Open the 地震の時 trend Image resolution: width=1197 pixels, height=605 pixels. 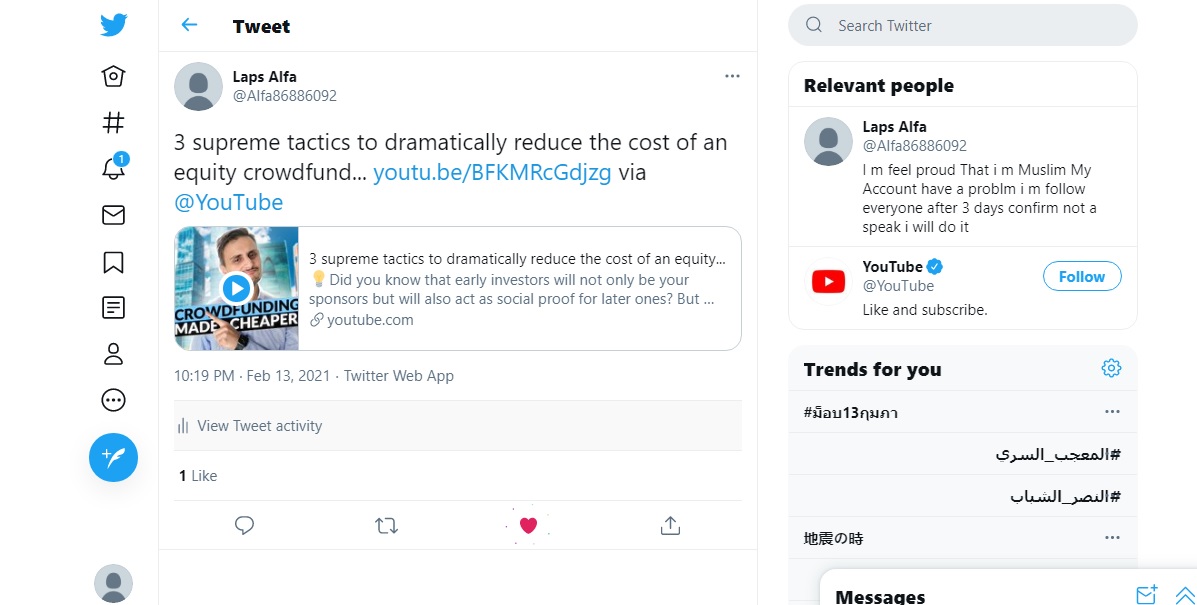click(834, 539)
